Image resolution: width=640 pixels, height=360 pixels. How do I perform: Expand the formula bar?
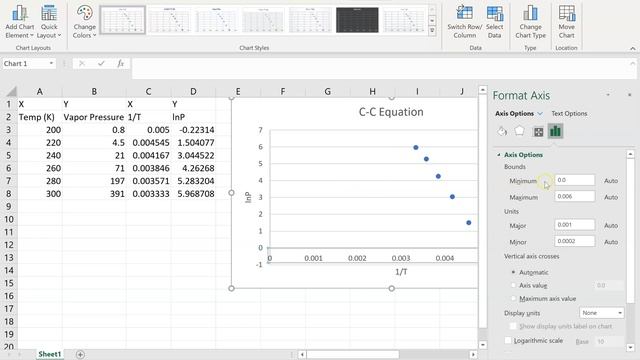click(632, 64)
